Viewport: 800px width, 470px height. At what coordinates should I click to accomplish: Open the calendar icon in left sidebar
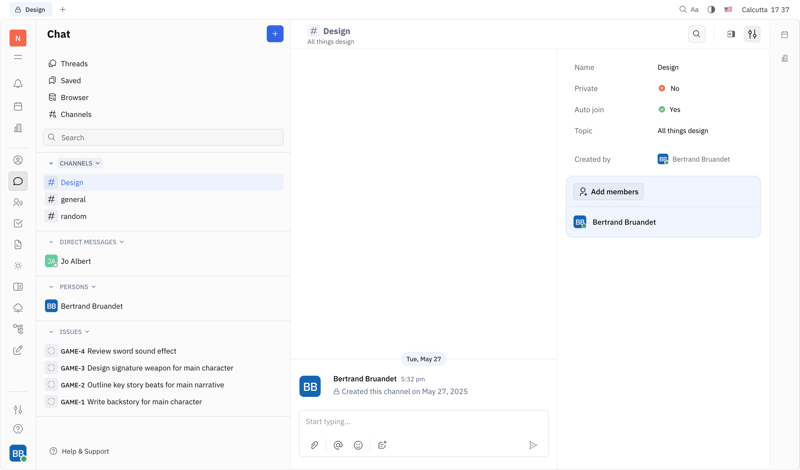(18, 106)
